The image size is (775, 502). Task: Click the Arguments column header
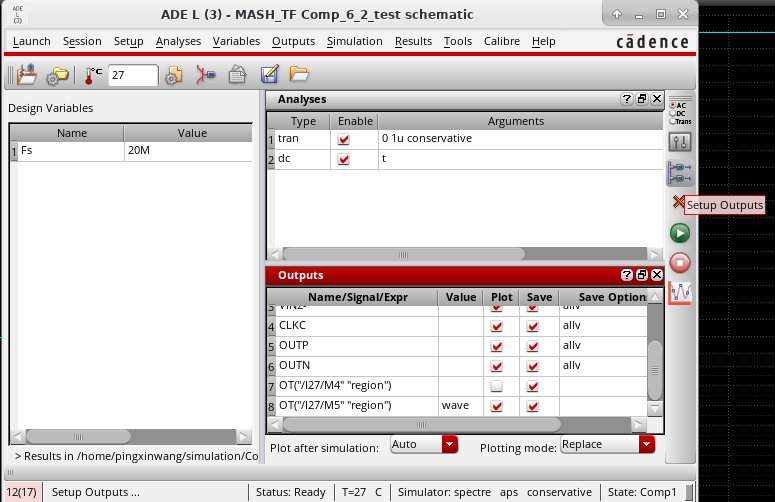(516, 122)
